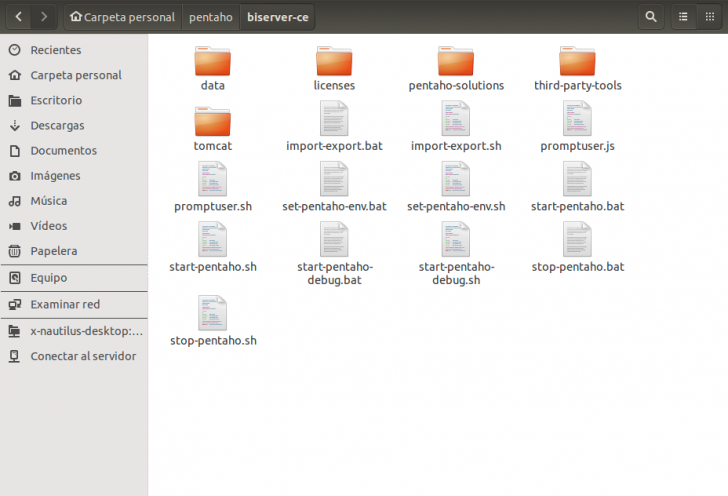
Task: Select the data folder icon
Action: (x=213, y=61)
